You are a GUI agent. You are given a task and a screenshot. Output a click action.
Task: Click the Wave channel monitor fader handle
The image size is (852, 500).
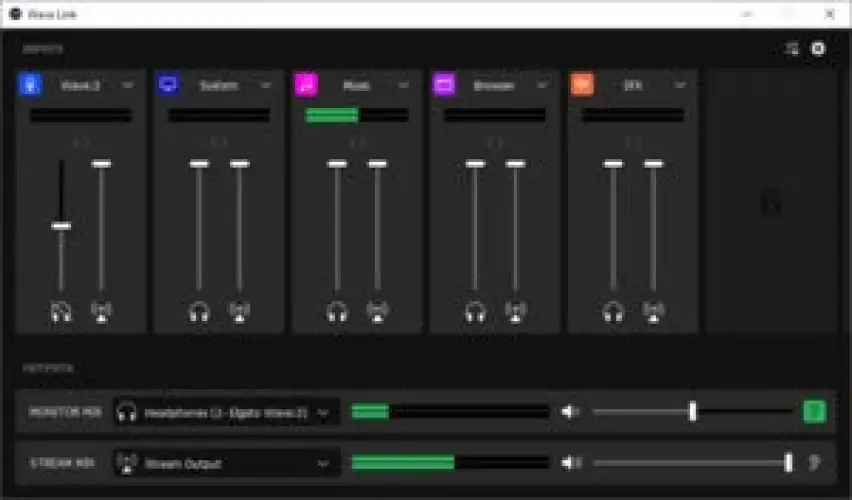point(61,226)
